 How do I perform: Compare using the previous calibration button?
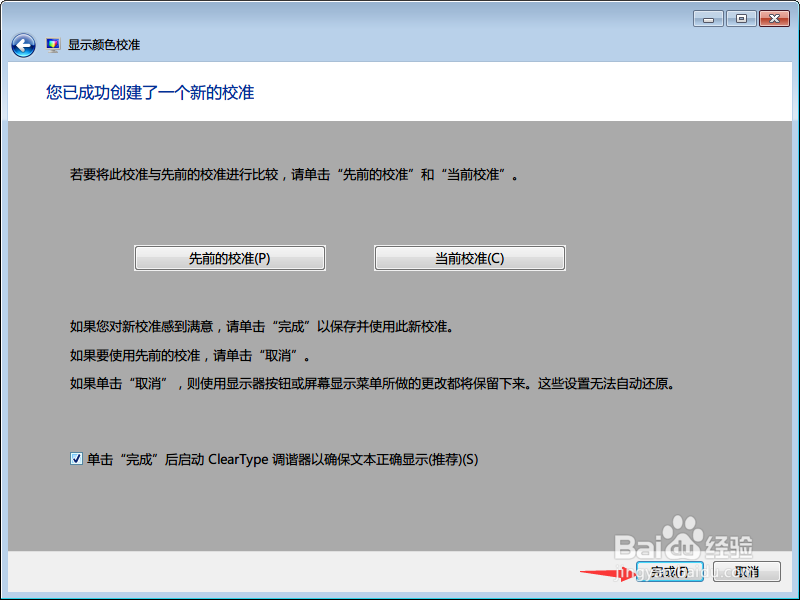coord(229,258)
